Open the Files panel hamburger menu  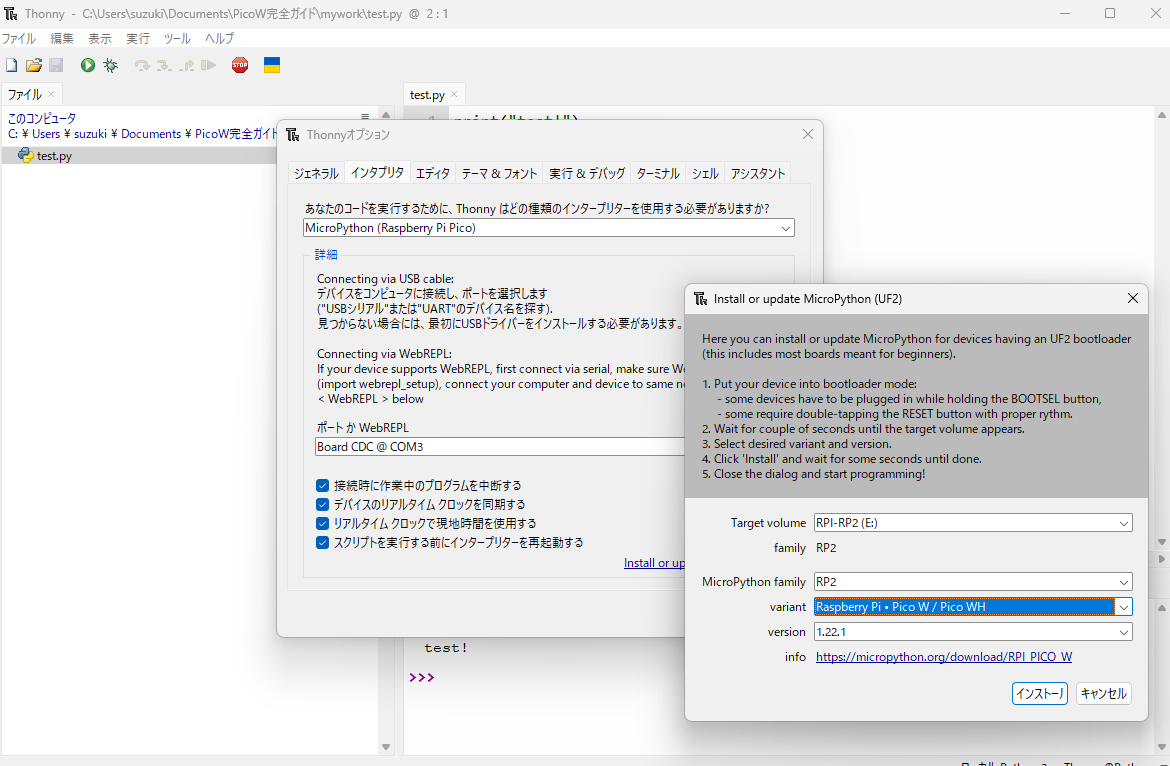tap(365, 118)
